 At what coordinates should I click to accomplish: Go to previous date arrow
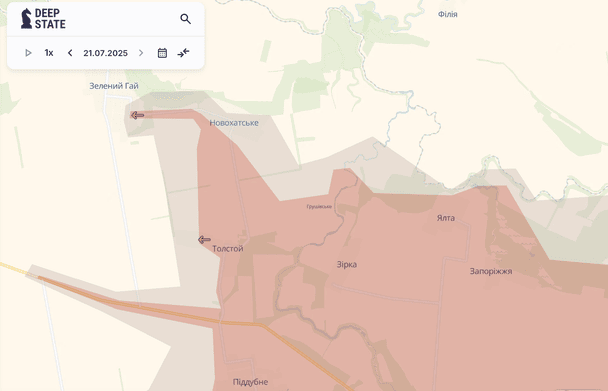pos(70,53)
